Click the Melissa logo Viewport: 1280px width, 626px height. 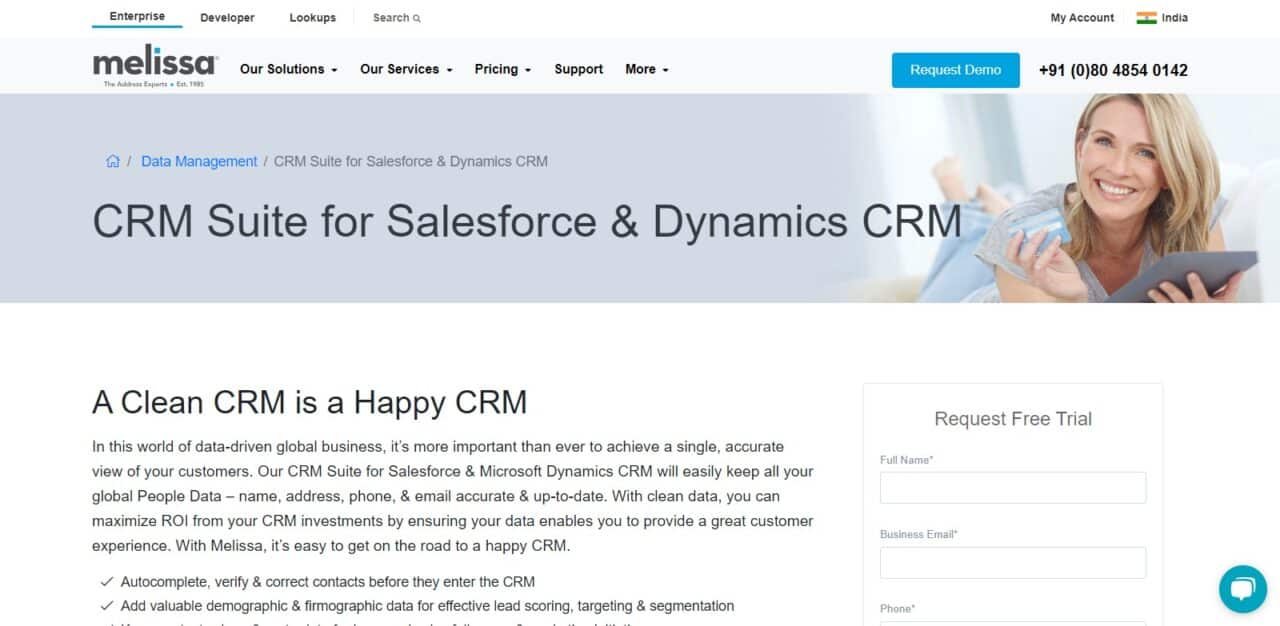pyautogui.click(x=155, y=68)
